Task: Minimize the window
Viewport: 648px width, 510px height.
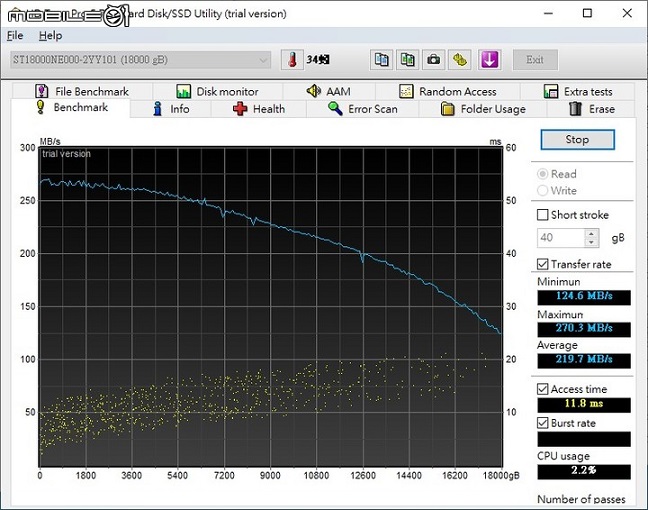Action: 548,13
